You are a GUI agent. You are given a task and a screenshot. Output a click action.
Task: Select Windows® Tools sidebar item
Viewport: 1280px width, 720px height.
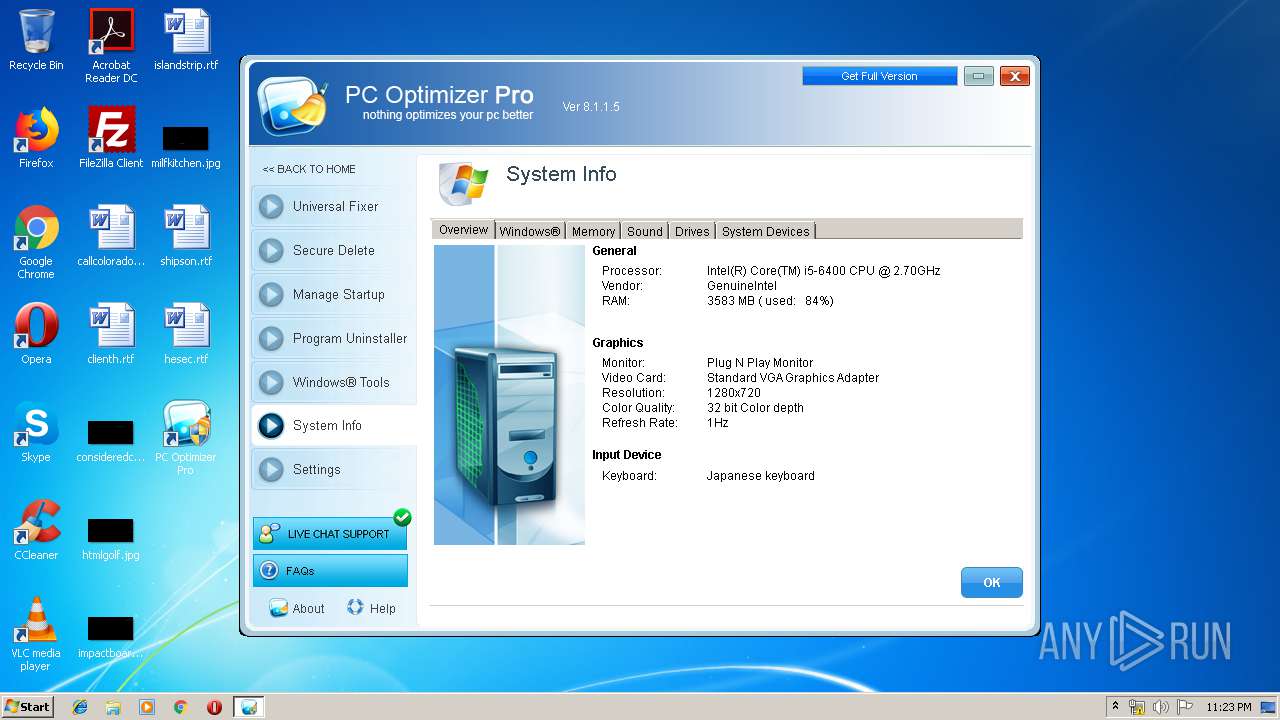(333, 383)
